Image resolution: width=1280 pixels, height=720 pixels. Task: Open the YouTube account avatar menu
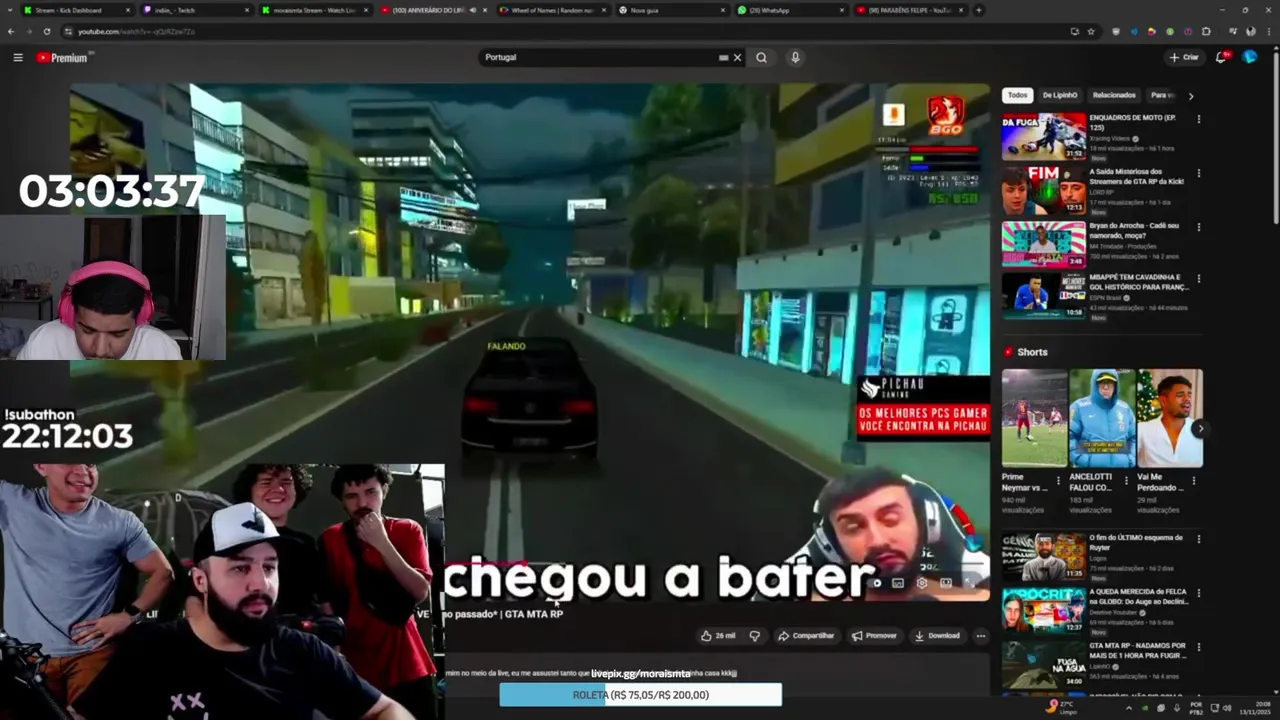click(1249, 57)
